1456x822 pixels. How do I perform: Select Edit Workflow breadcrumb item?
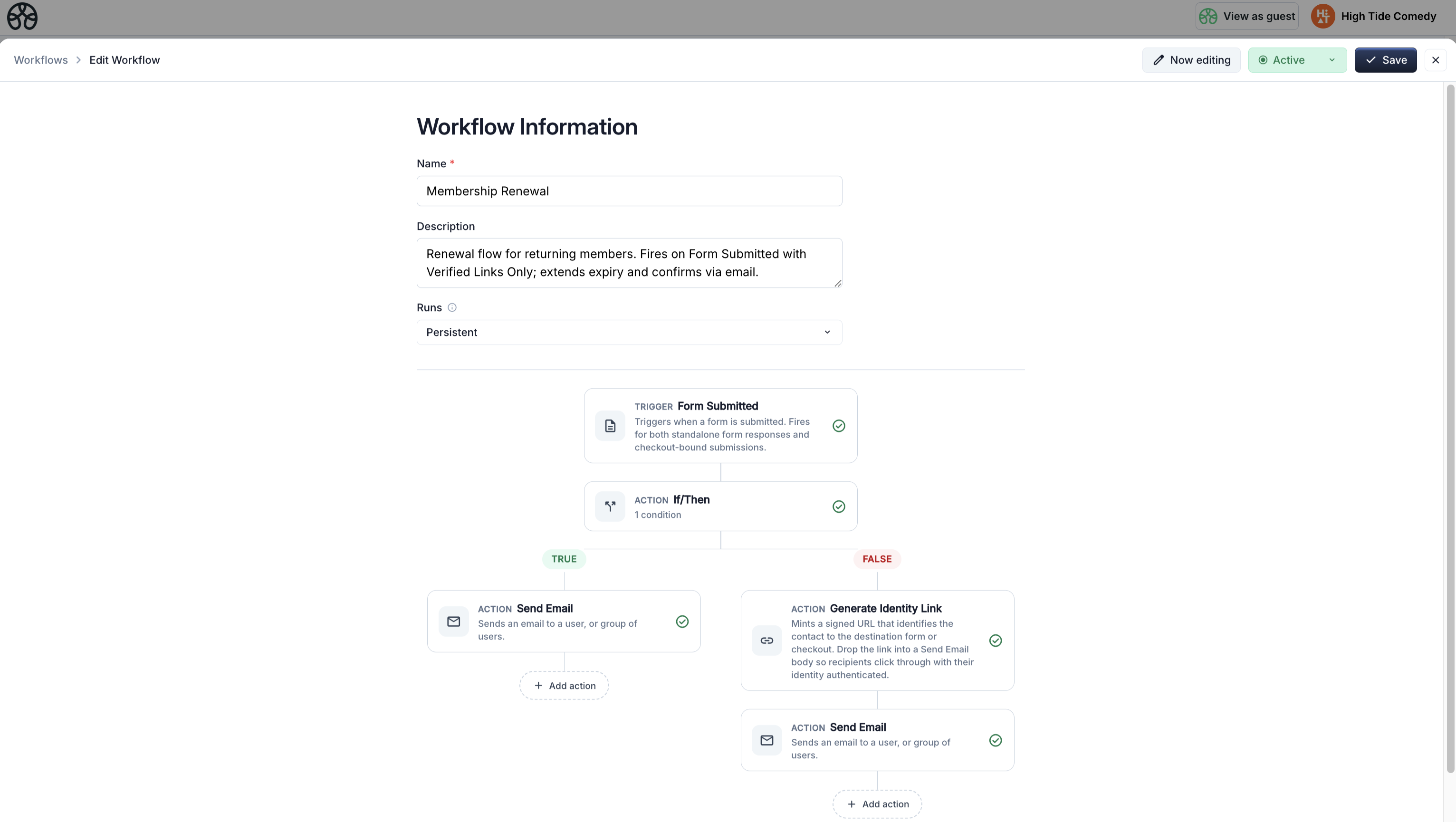125,59
